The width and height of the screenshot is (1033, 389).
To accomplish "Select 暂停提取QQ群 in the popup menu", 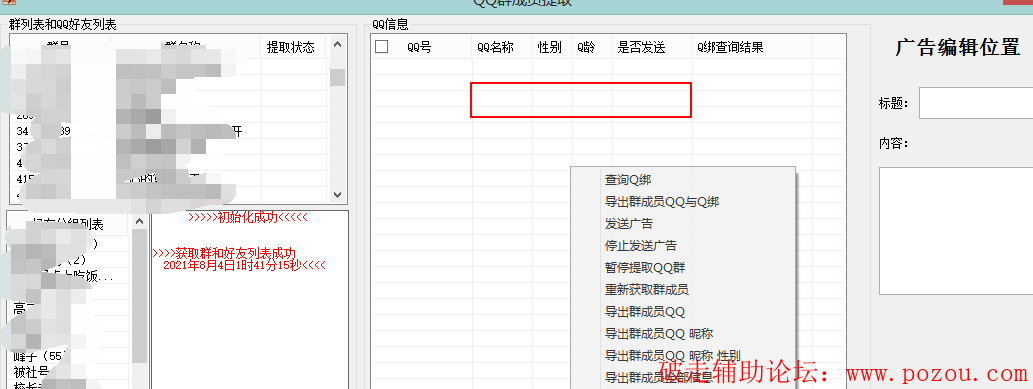I will click(x=645, y=268).
